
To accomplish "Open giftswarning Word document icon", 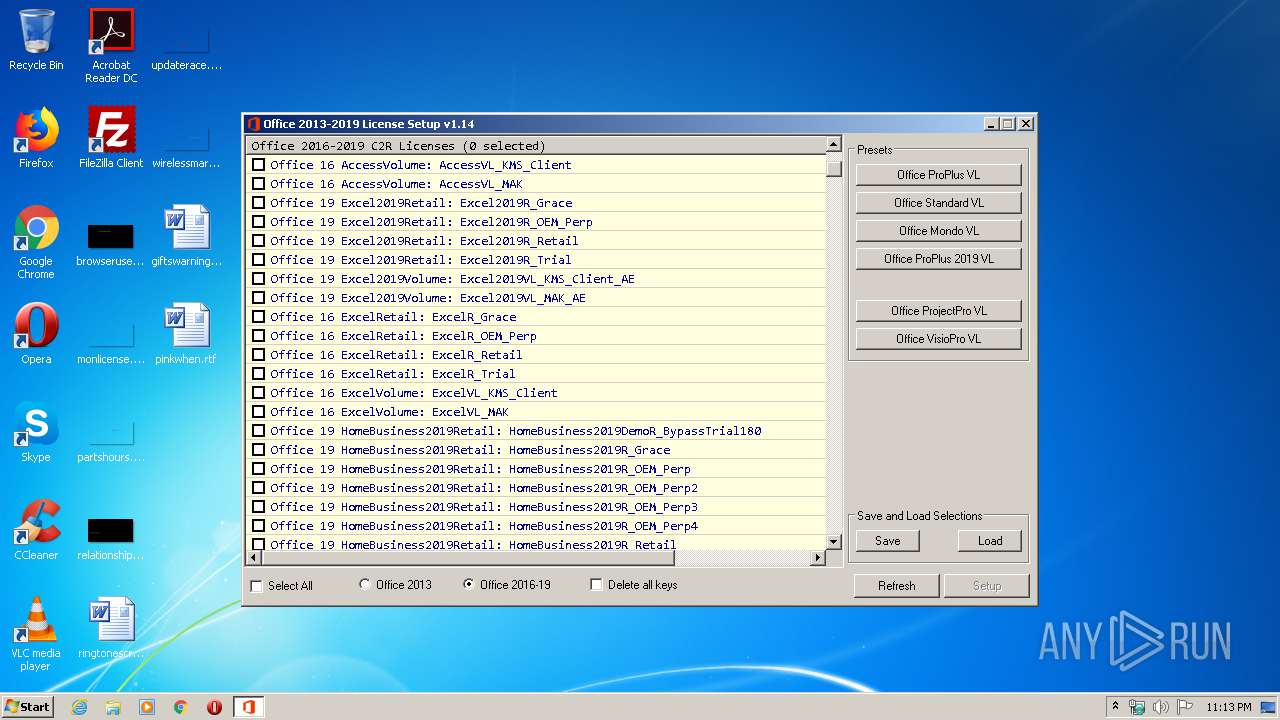I will click(x=186, y=236).
